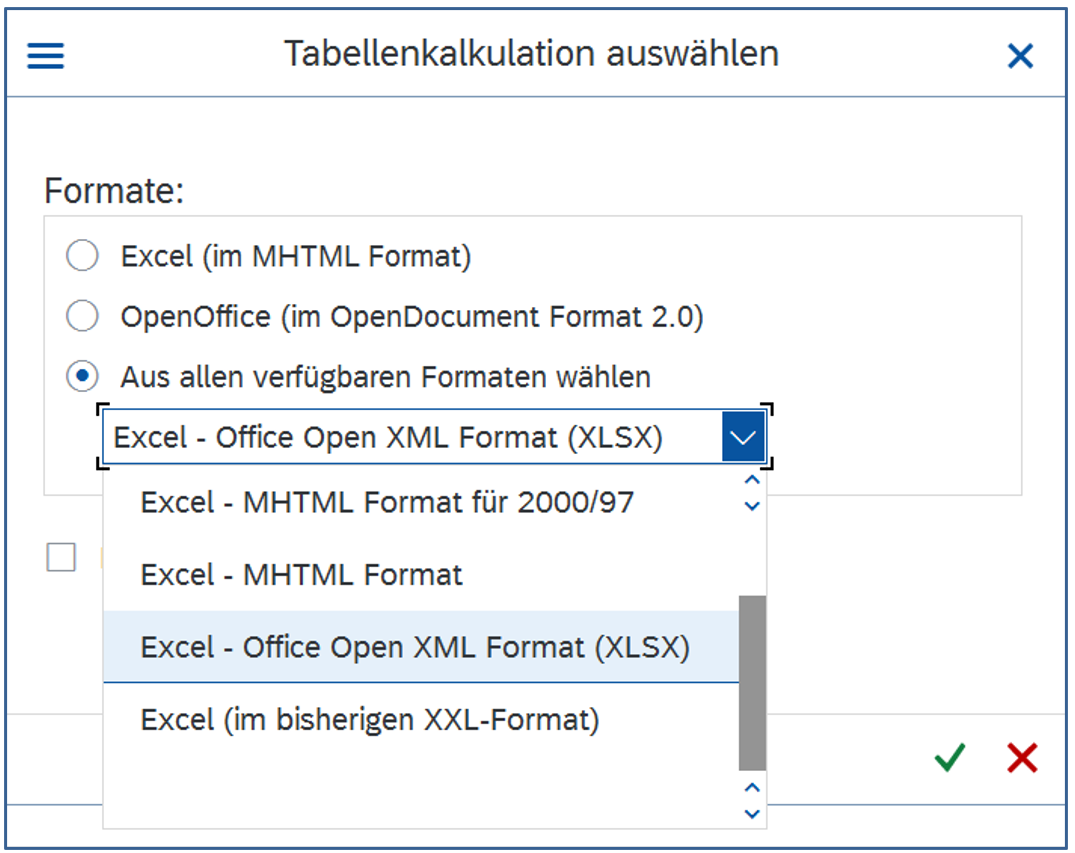Select highlighted 'Excel - Office Open XML Format (XLSX)' entry

(415, 647)
